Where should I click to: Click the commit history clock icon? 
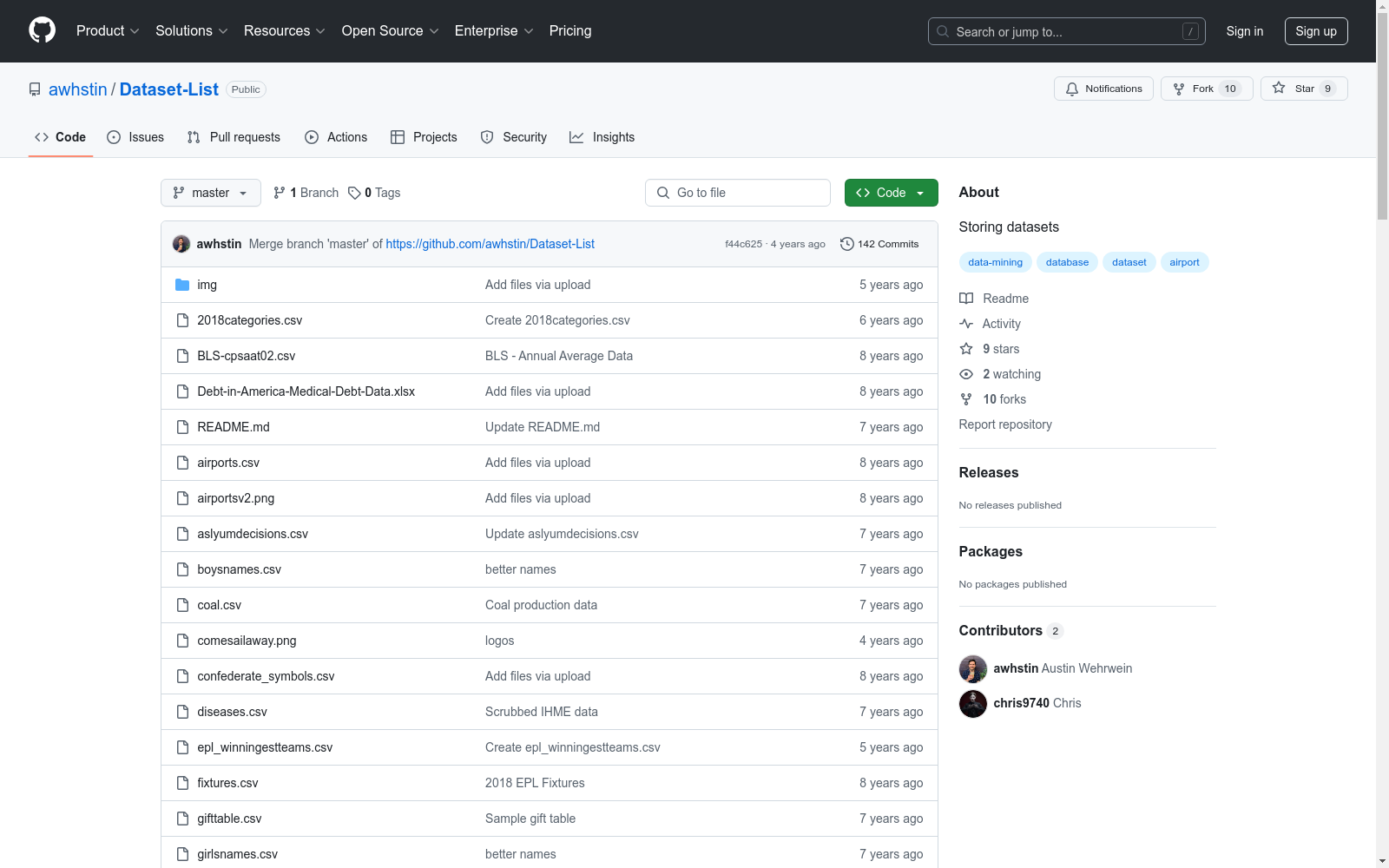pyautogui.click(x=847, y=244)
